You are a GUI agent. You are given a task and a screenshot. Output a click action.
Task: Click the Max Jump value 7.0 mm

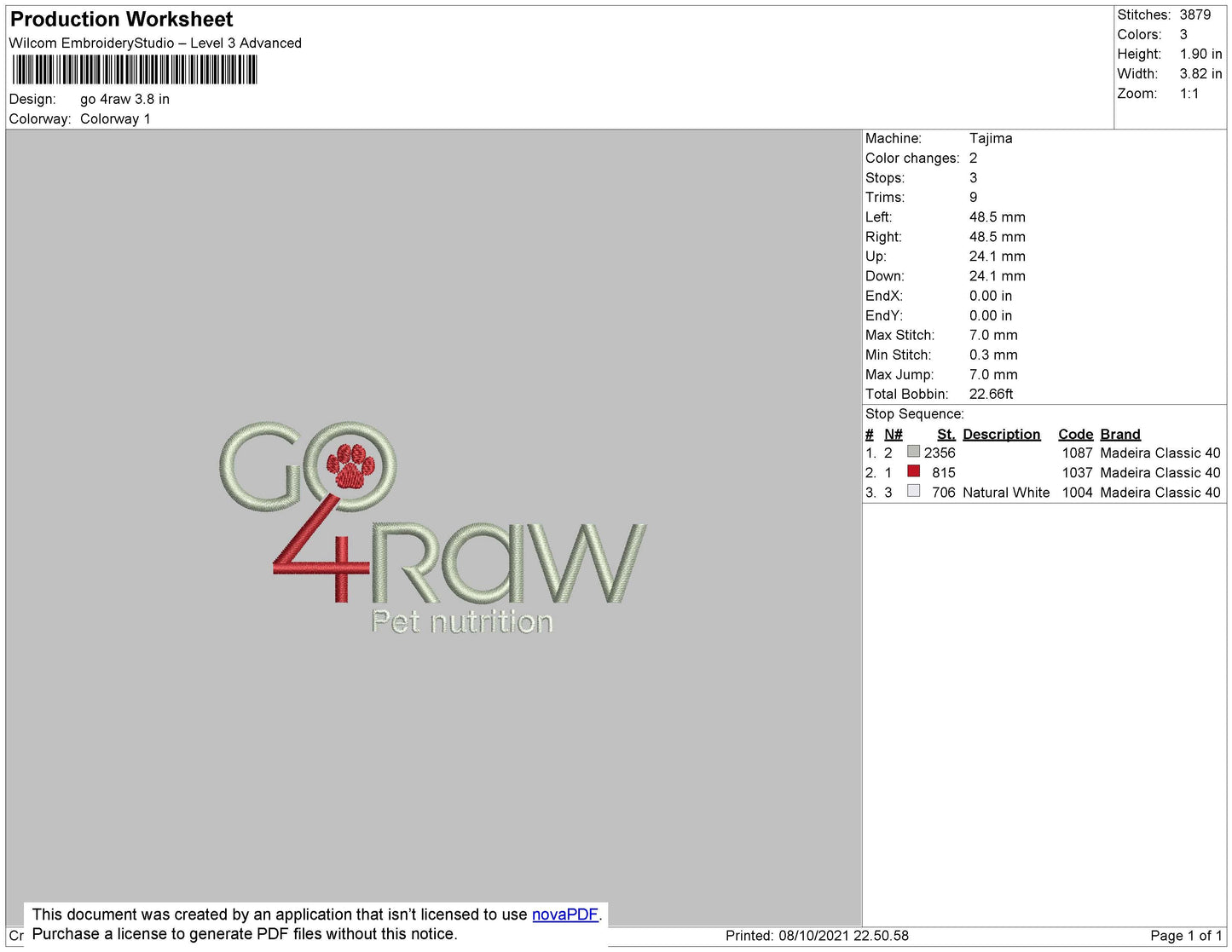pos(993,374)
